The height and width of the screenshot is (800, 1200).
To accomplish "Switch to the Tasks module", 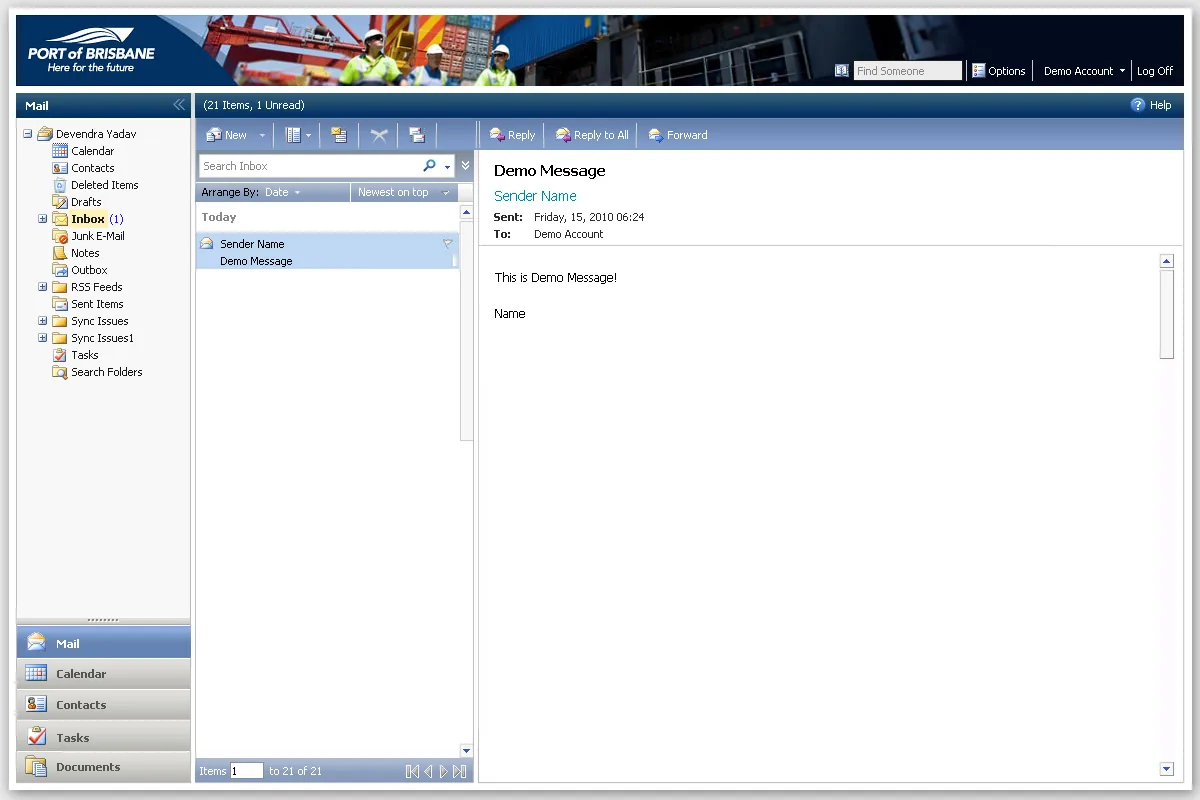I will 103,737.
